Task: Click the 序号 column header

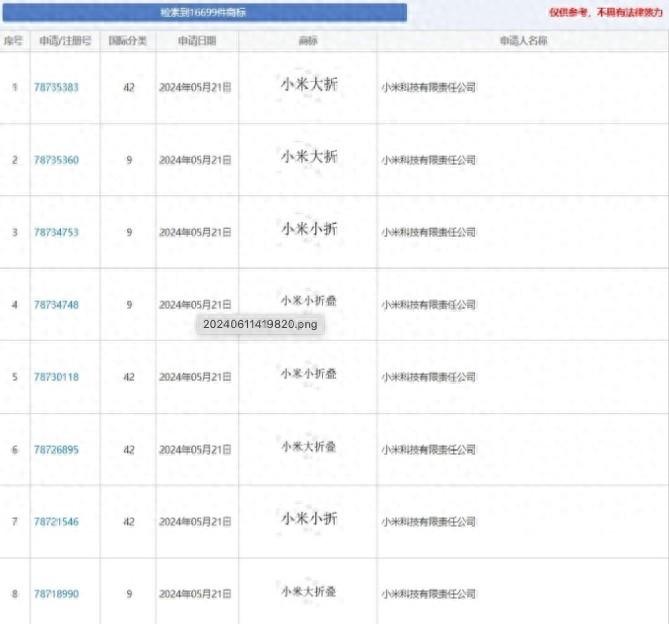Action: click(x=13, y=41)
